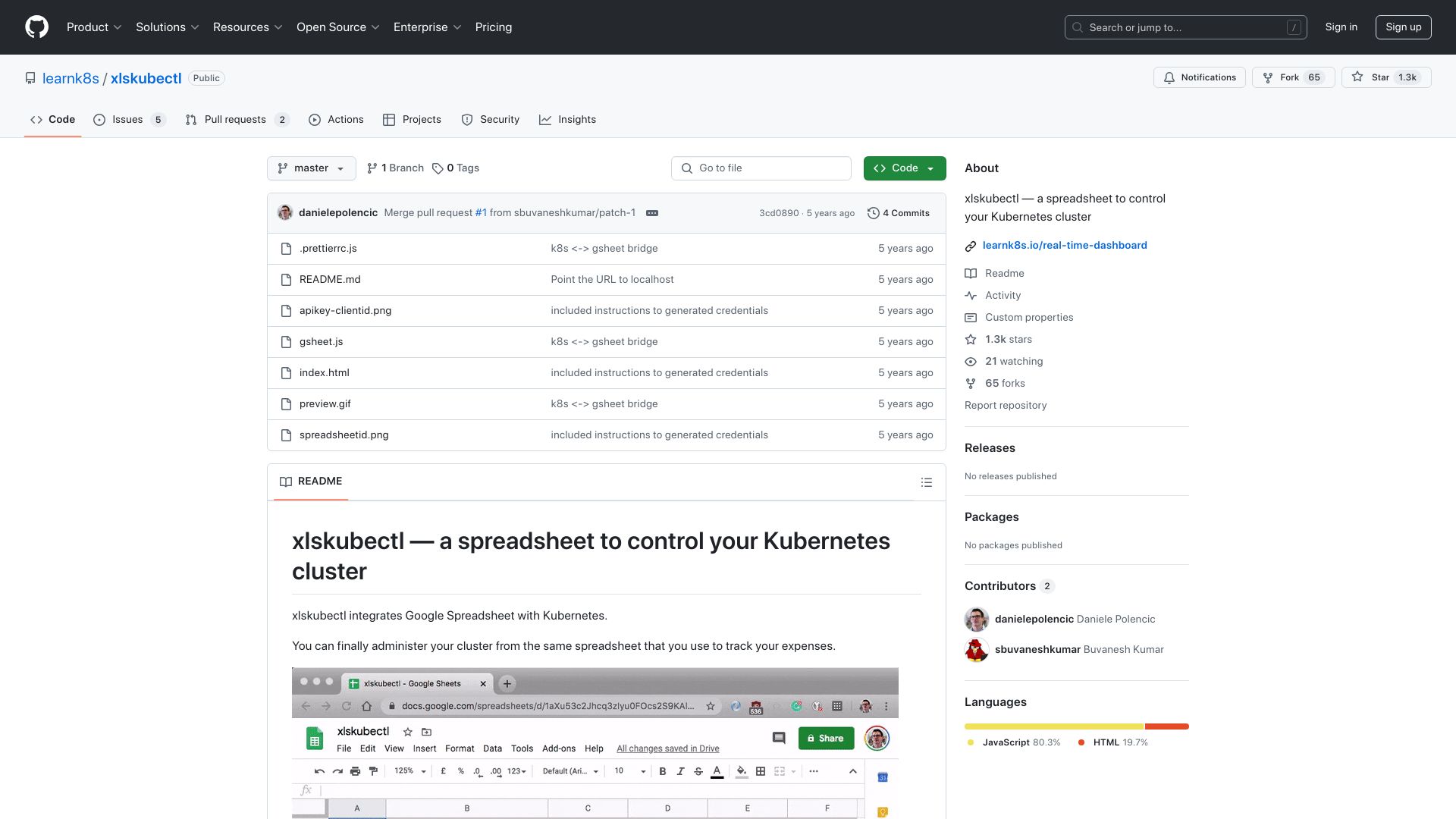
Task: Expand the Solutions menu
Action: coord(167,27)
